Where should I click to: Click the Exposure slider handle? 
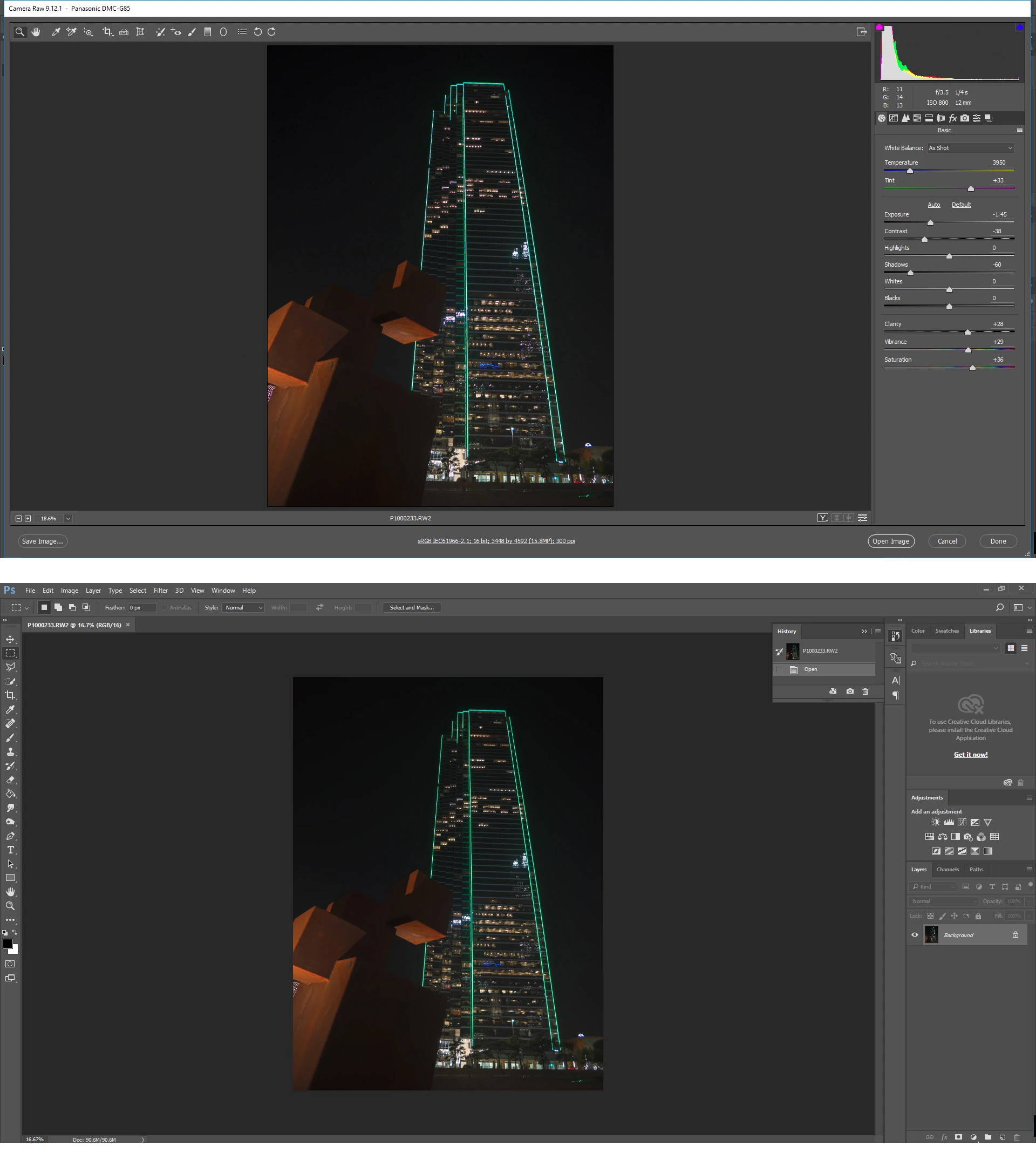coord(931,222)
